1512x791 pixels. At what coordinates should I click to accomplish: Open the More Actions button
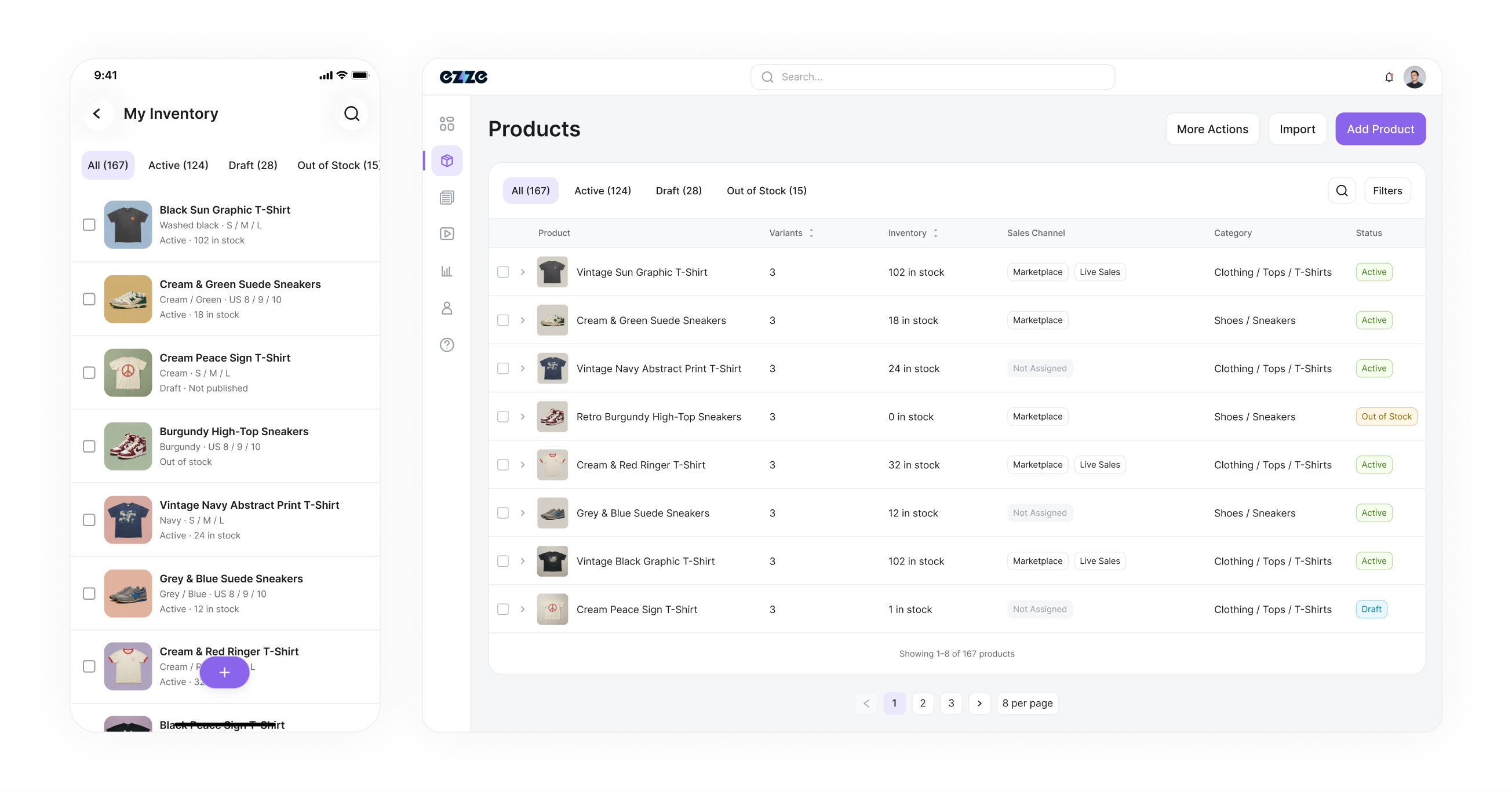[x=1212, y=129]
